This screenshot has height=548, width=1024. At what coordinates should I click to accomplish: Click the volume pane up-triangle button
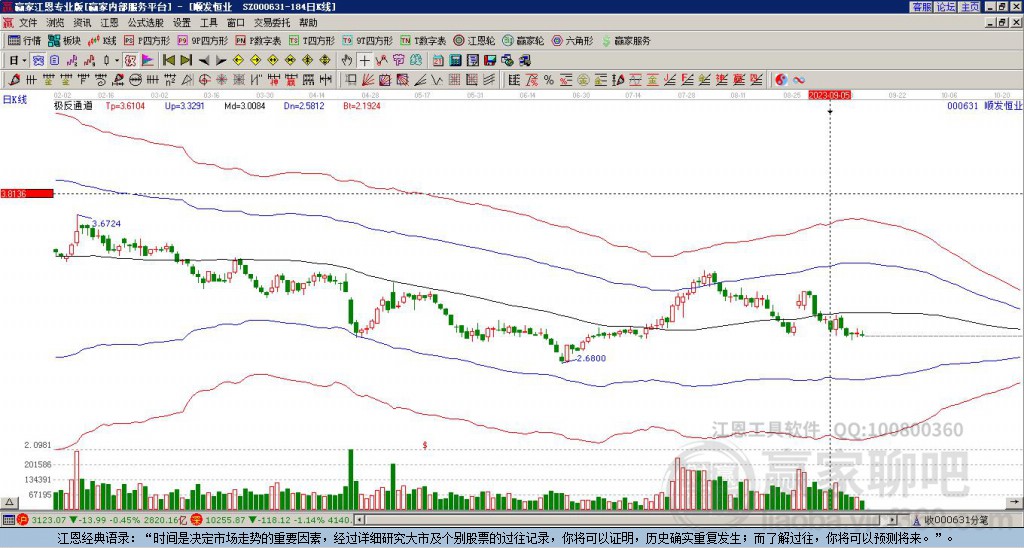click(x=9, y=503)
